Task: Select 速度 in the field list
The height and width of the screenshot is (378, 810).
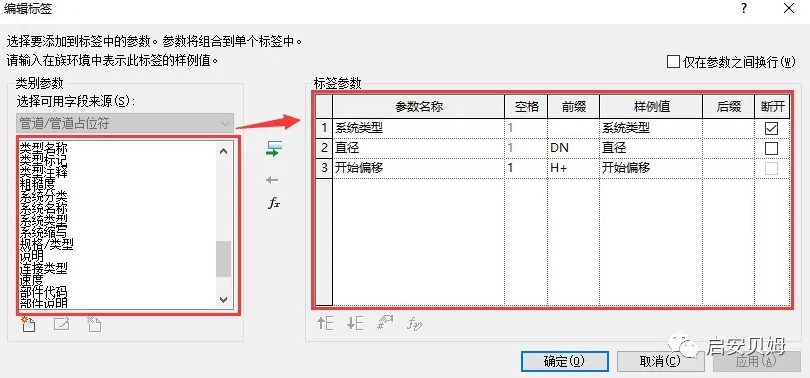Action: tap(32, 280)
